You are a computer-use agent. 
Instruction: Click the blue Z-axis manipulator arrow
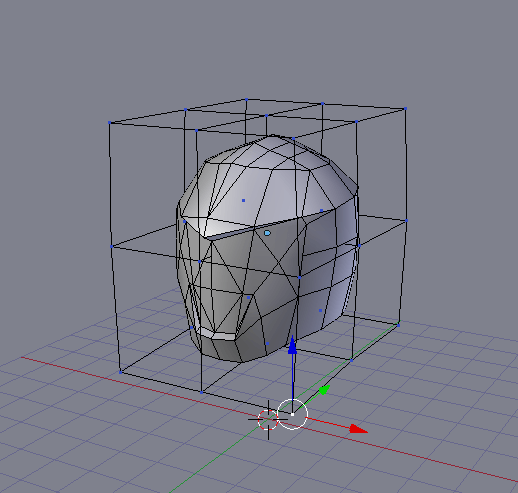point(292,345)
